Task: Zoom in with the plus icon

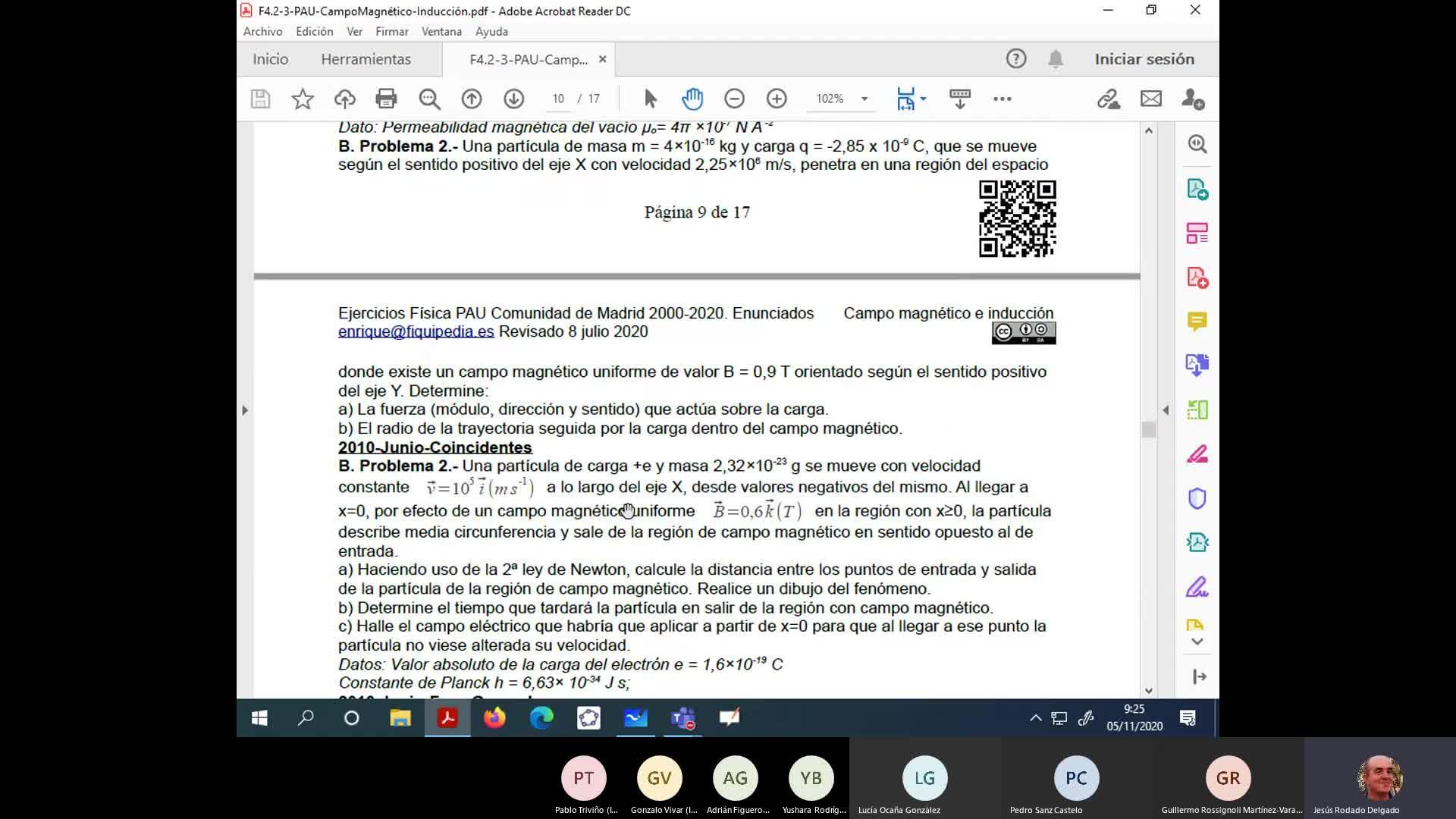Action: point(777,99)
